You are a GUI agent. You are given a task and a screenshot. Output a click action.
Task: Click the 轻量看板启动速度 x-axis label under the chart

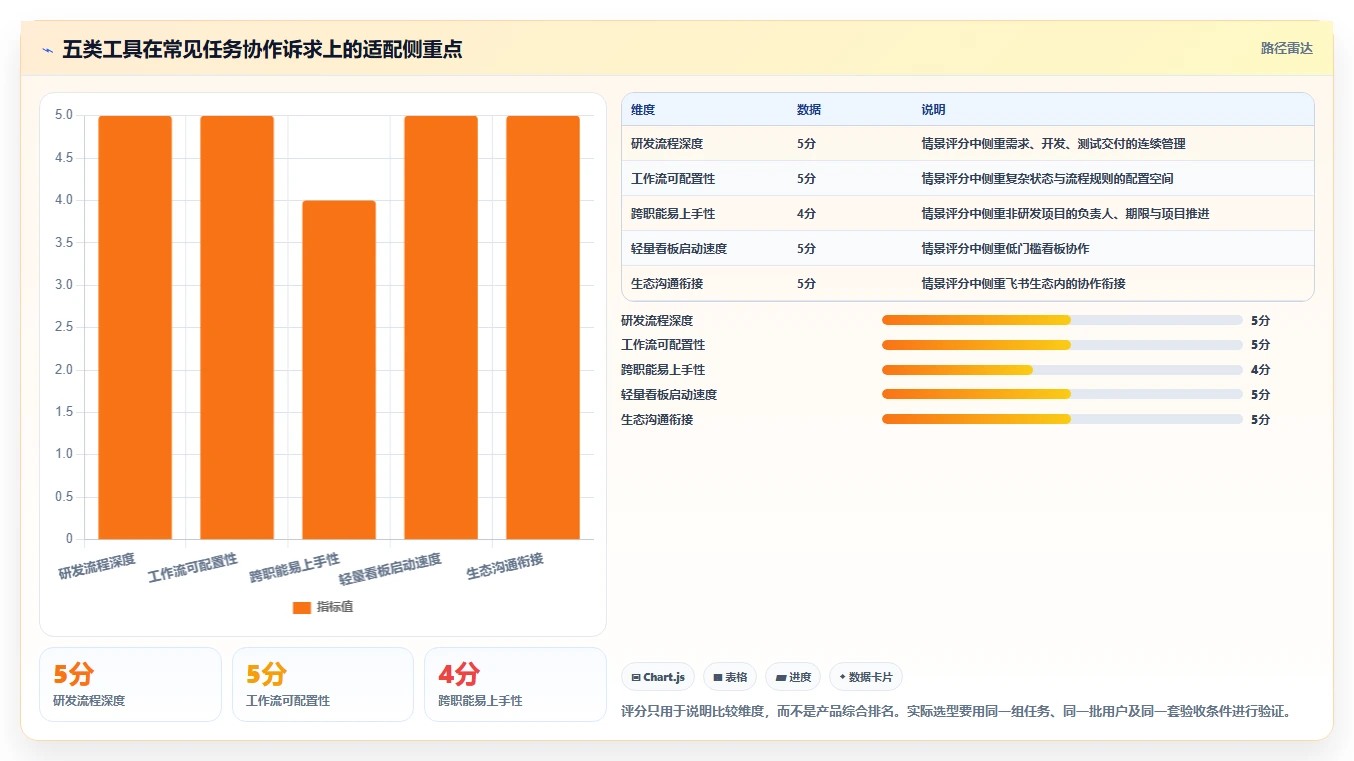point(390,569)
